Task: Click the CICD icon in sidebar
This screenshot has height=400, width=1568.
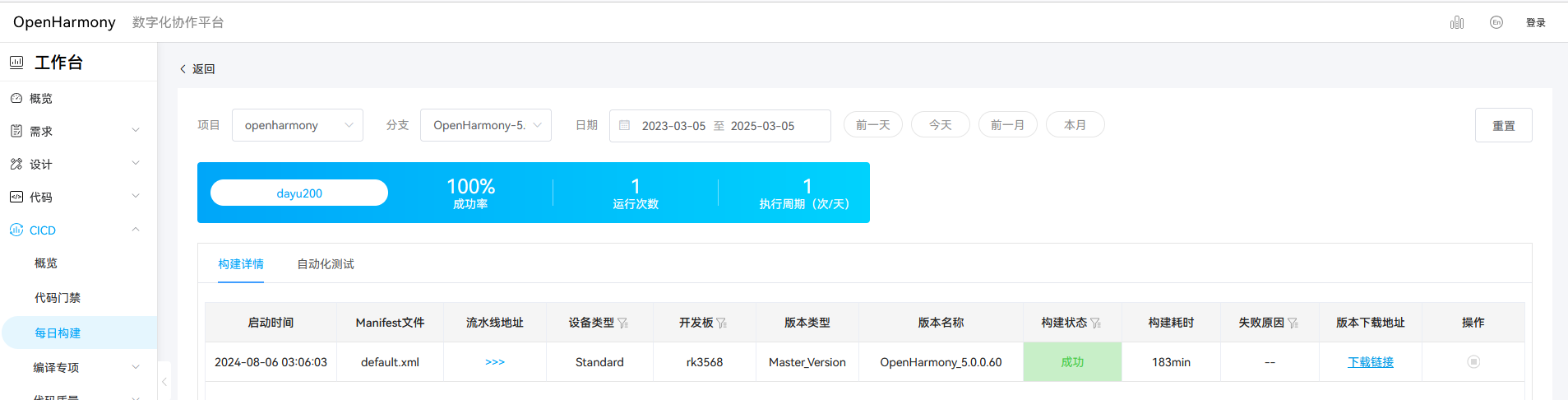Action: coord(16,230)
